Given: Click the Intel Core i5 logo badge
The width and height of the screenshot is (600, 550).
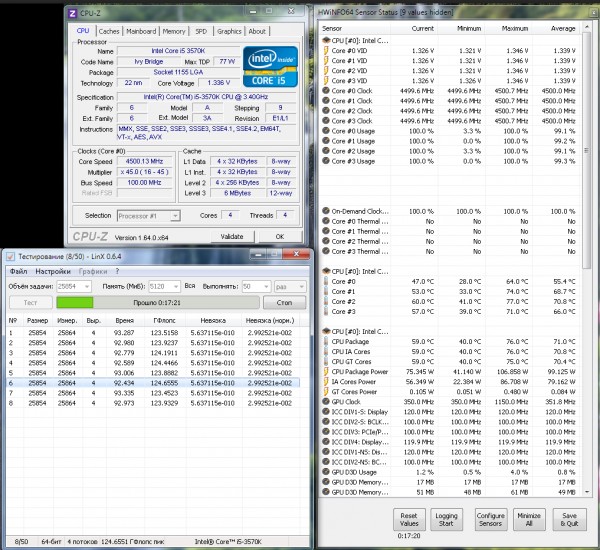Looking at the screenshot, I should click(270, 67).
